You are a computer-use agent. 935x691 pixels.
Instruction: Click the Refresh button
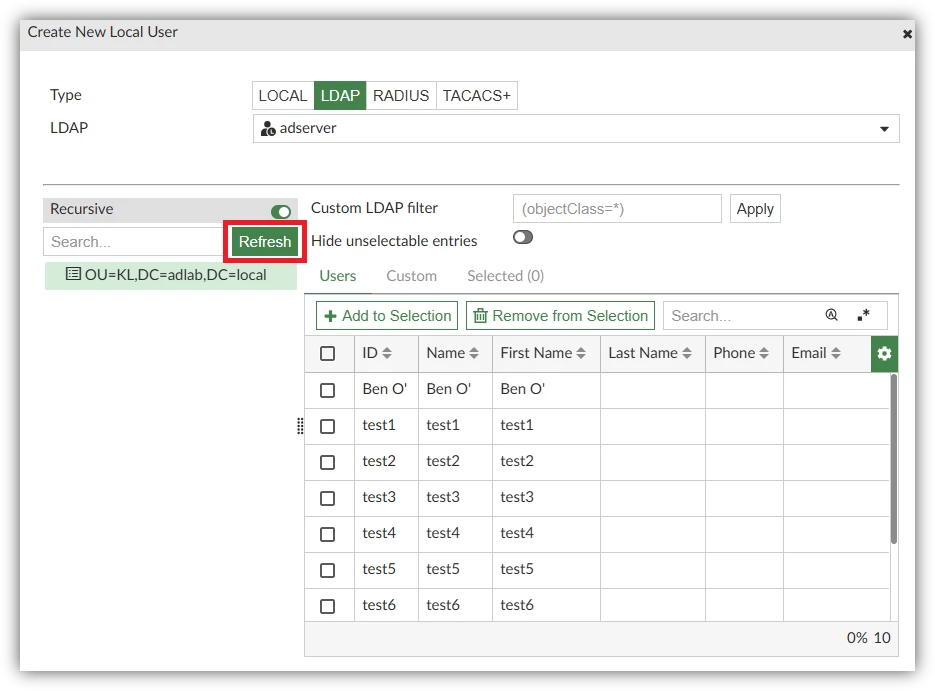pyautogui.click(x=265, y=241)
